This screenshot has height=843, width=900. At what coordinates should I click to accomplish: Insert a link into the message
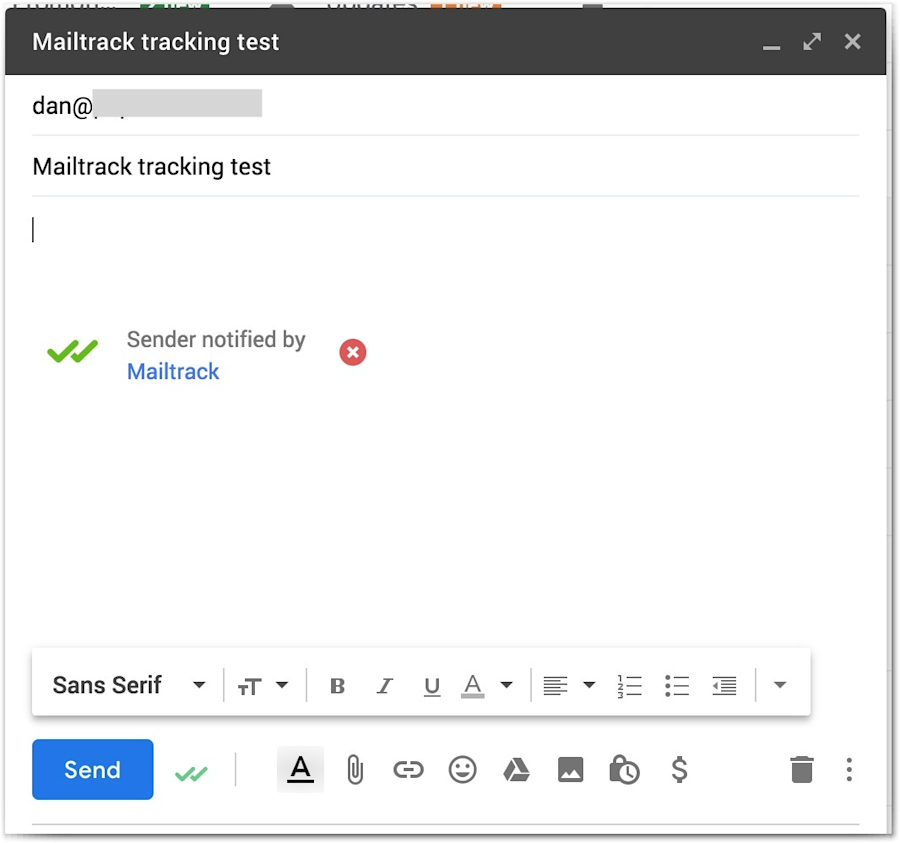(x=408, y=770)
